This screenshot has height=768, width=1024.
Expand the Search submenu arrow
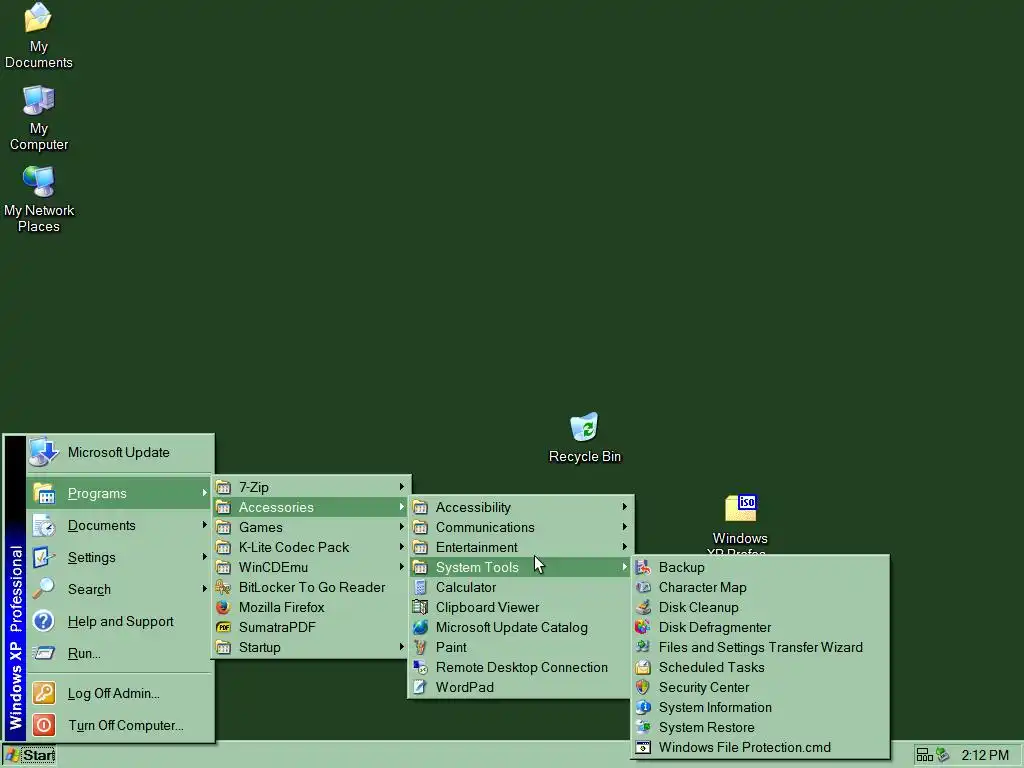pos(204,588)
